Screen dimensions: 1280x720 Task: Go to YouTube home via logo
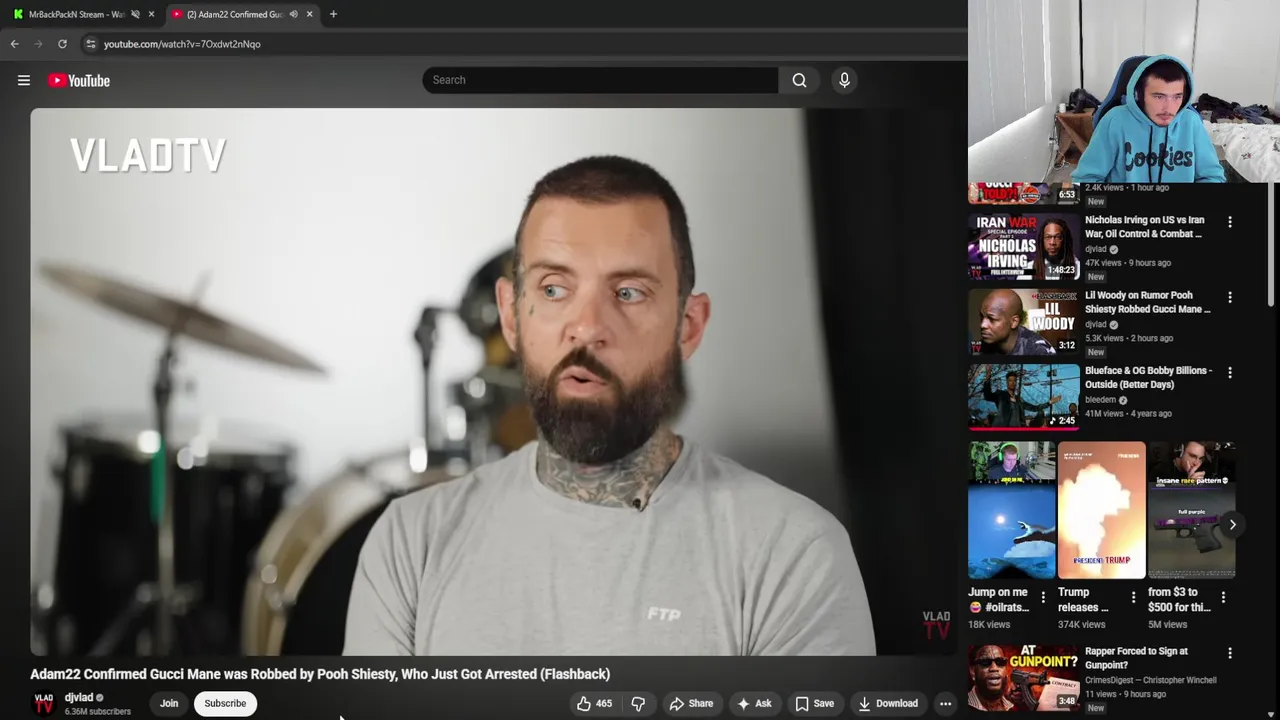click(79, 80)
